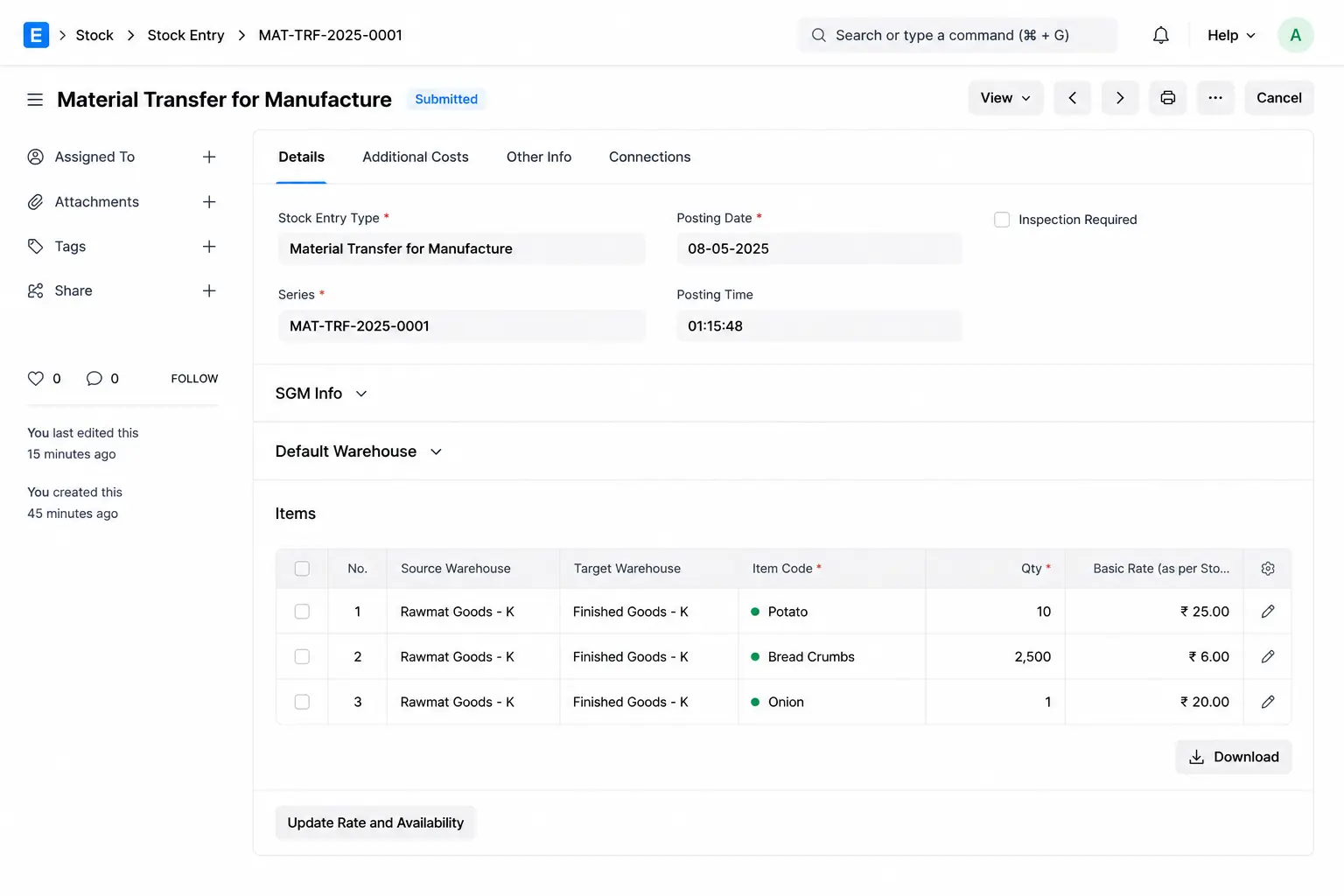
Task: Go to Stock breadcrumb
Action: 94,35
